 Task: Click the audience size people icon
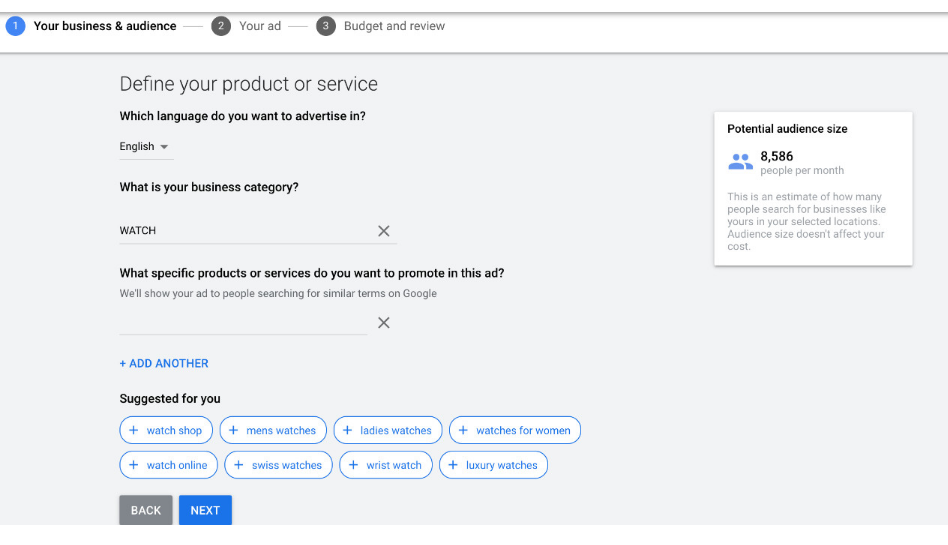pos(741,162)
